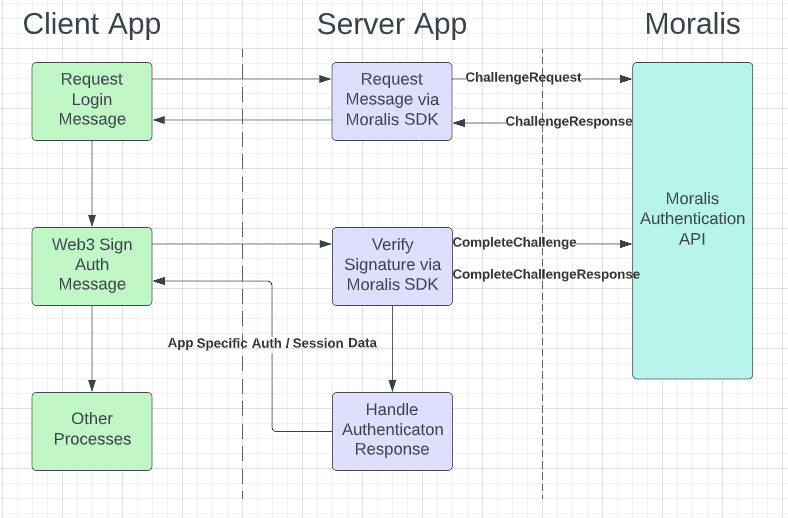The width and height of the screenshot is (788, 518).
Task: Click the Moralis column heading
Action: [693, 24]
